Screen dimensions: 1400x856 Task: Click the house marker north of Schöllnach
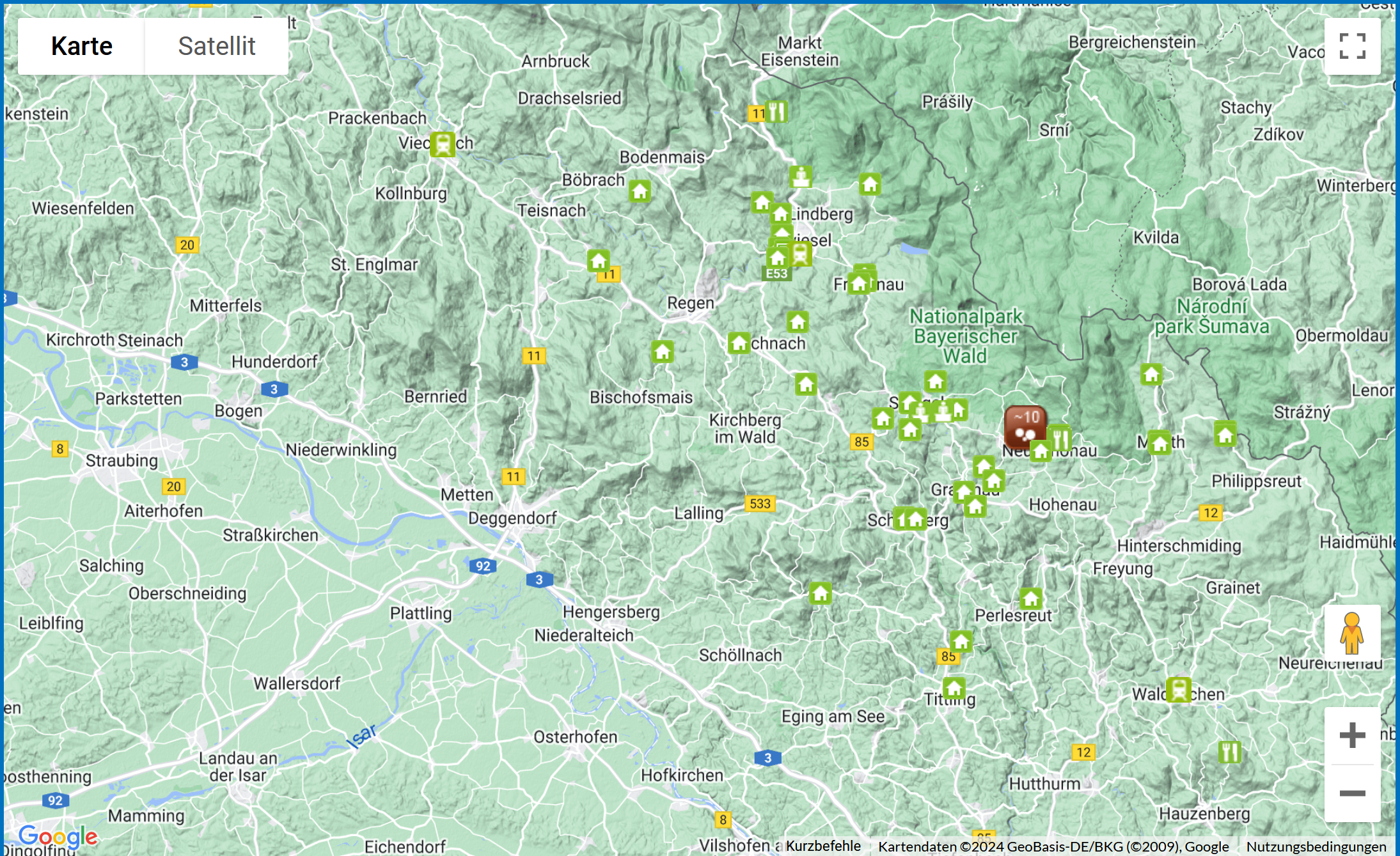point(821,593)
